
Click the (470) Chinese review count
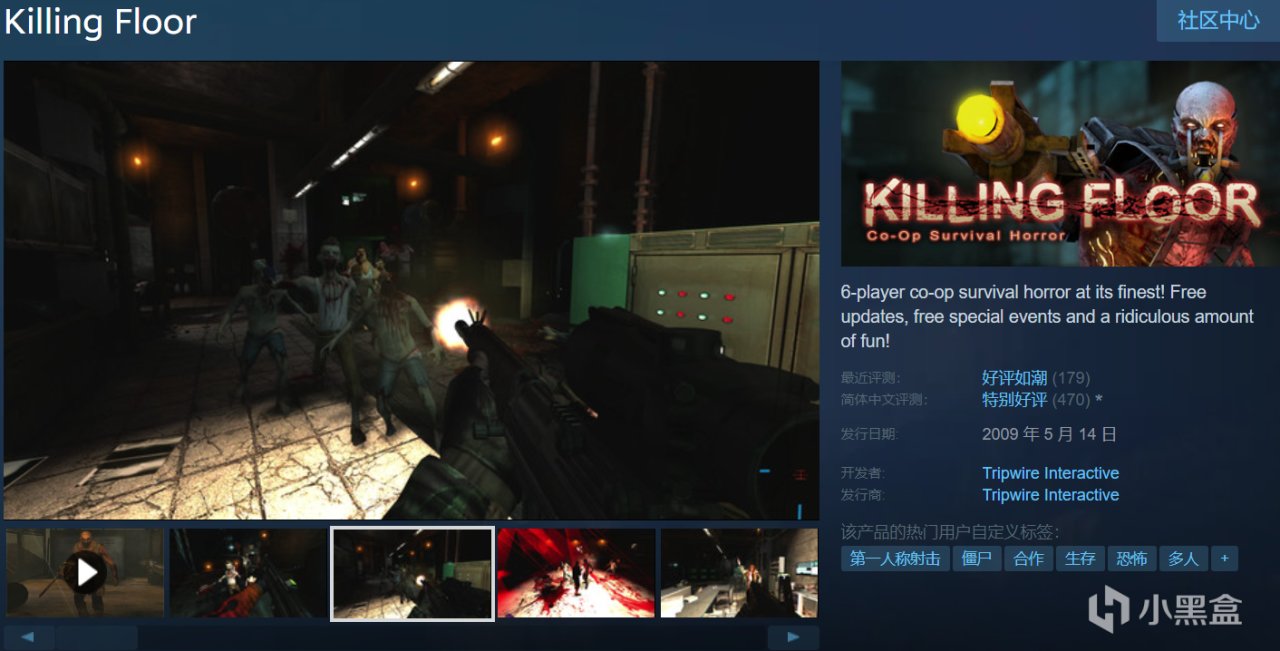pyautogui.click(x=1071, y=400)
